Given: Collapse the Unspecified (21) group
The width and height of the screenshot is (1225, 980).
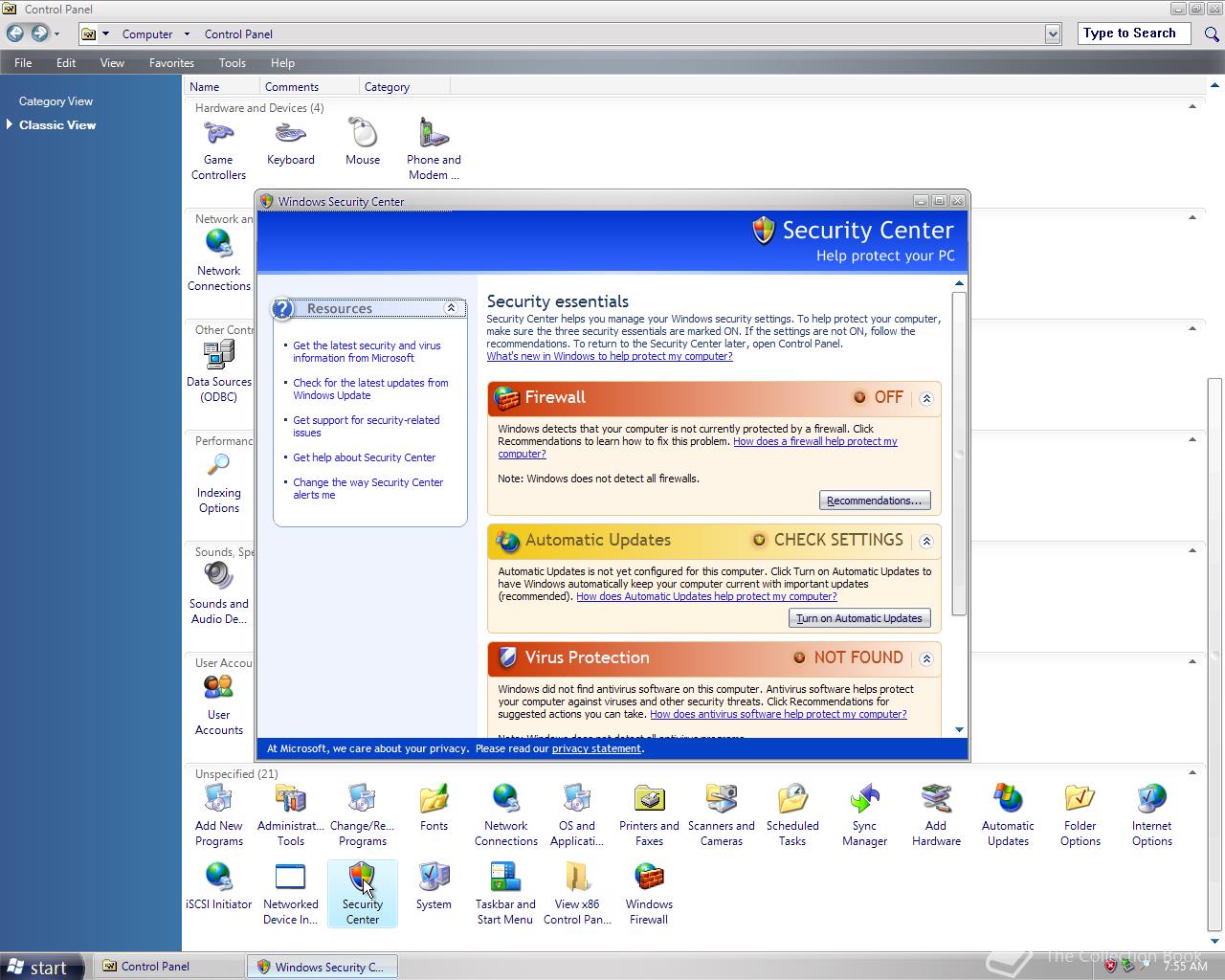Looking at the screenshot, I should click(x=1192, y=773).
